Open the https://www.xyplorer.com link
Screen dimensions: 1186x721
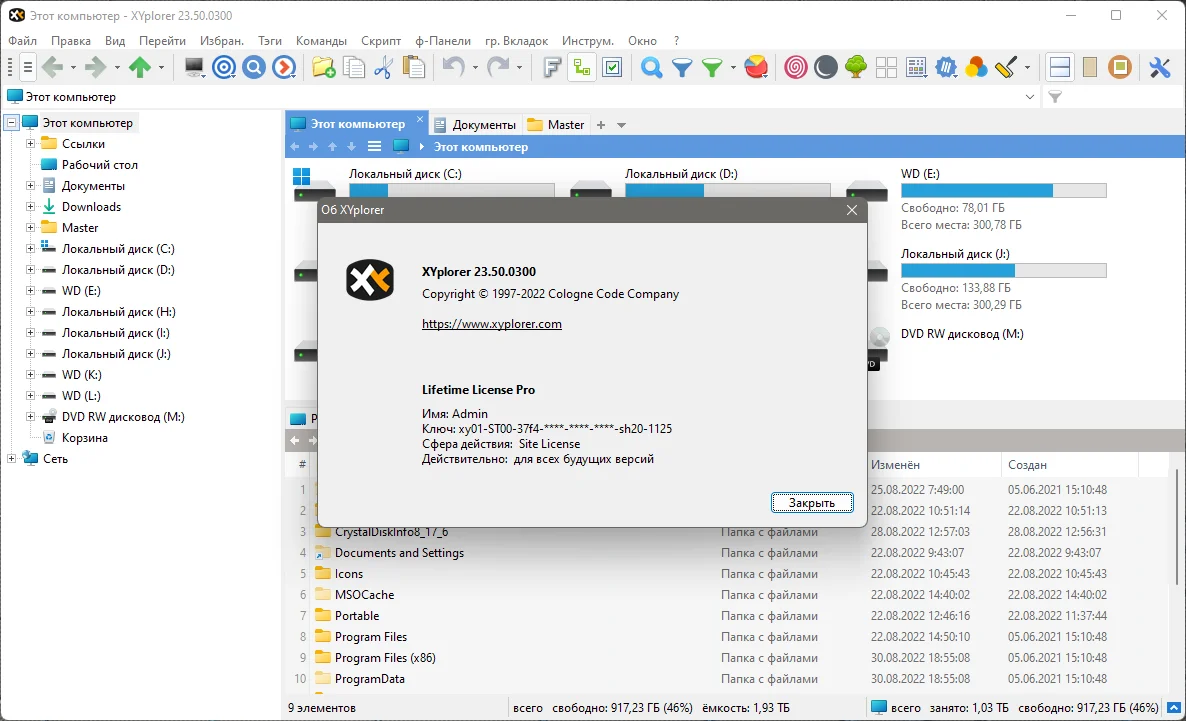[x=492, y=324]
